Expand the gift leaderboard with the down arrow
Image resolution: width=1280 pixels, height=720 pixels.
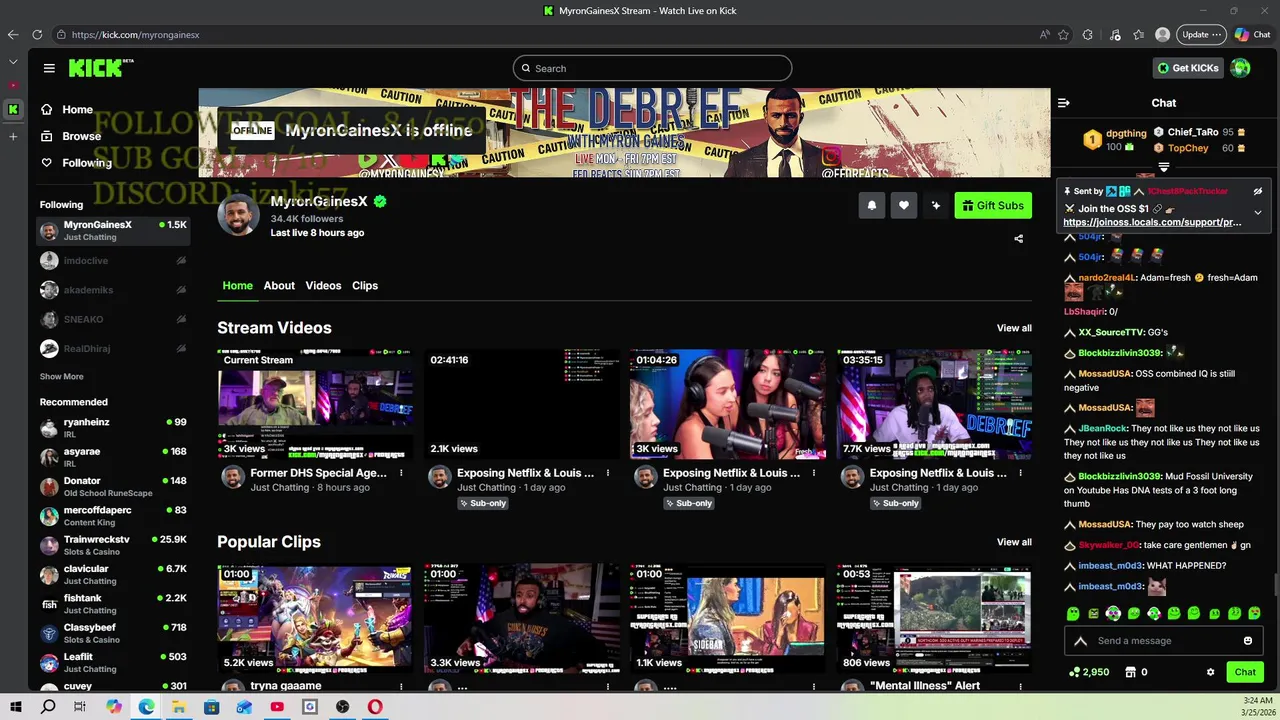point(1164,167)
